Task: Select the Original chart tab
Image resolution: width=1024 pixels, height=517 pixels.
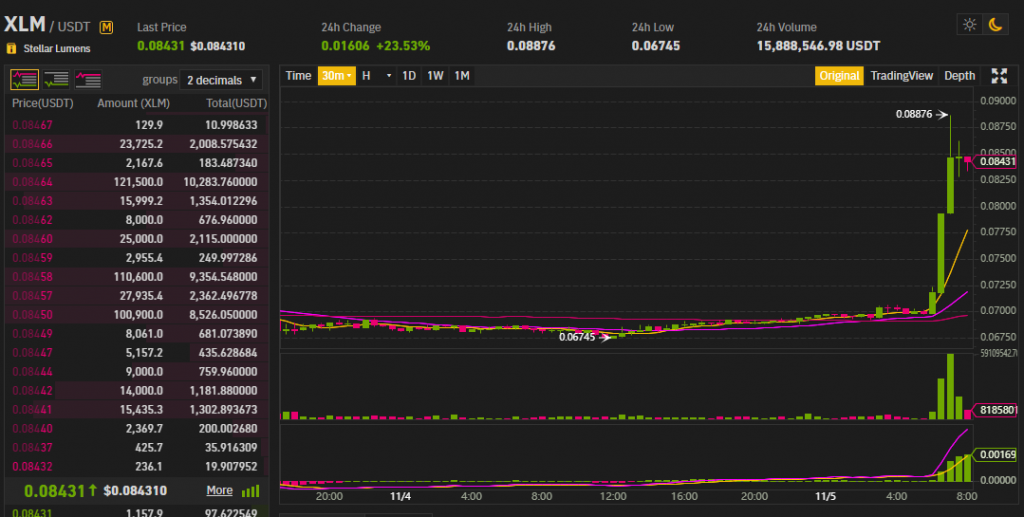Action: pyautogui.click(x=839, y=76)
